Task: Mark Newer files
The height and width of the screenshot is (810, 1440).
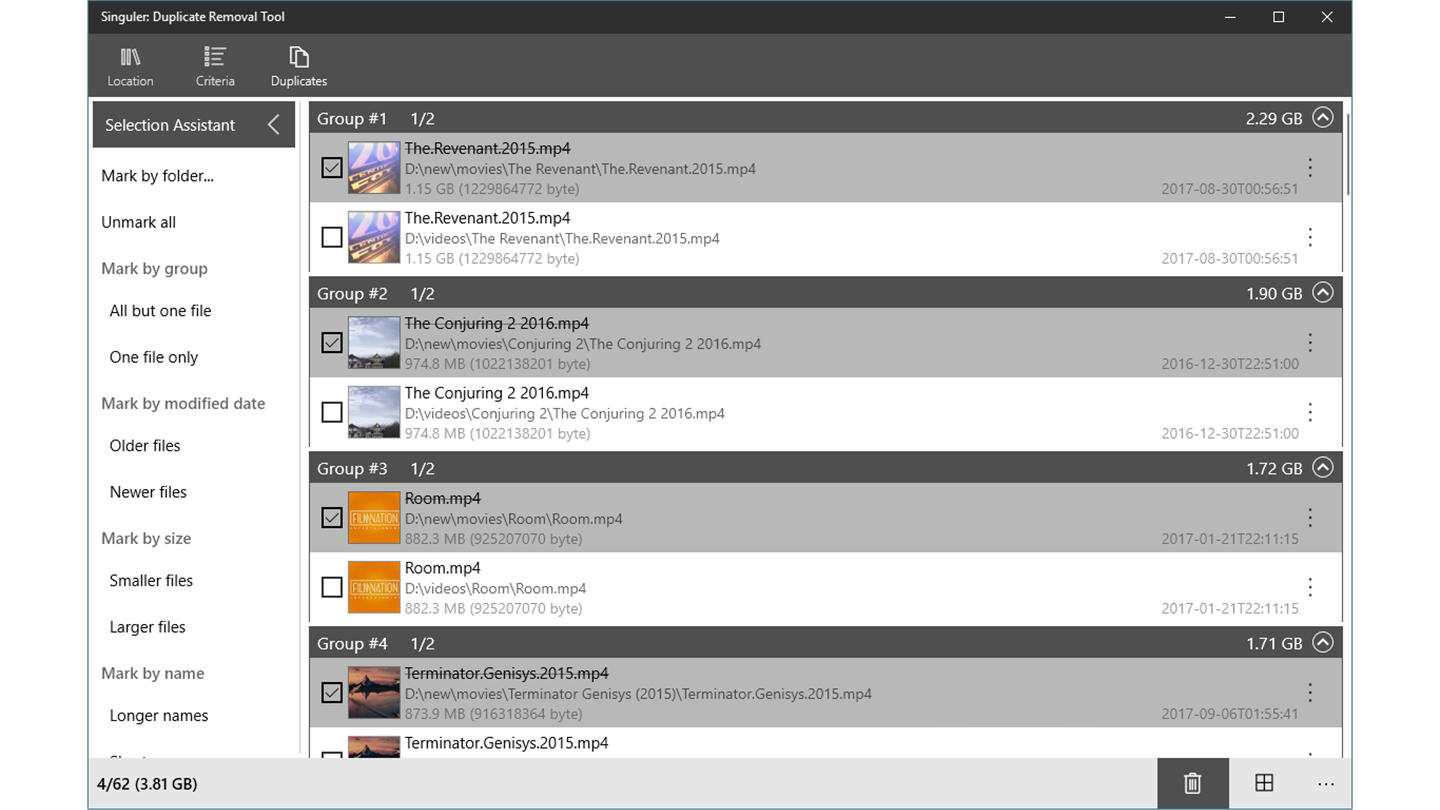Action: point(148,492)
